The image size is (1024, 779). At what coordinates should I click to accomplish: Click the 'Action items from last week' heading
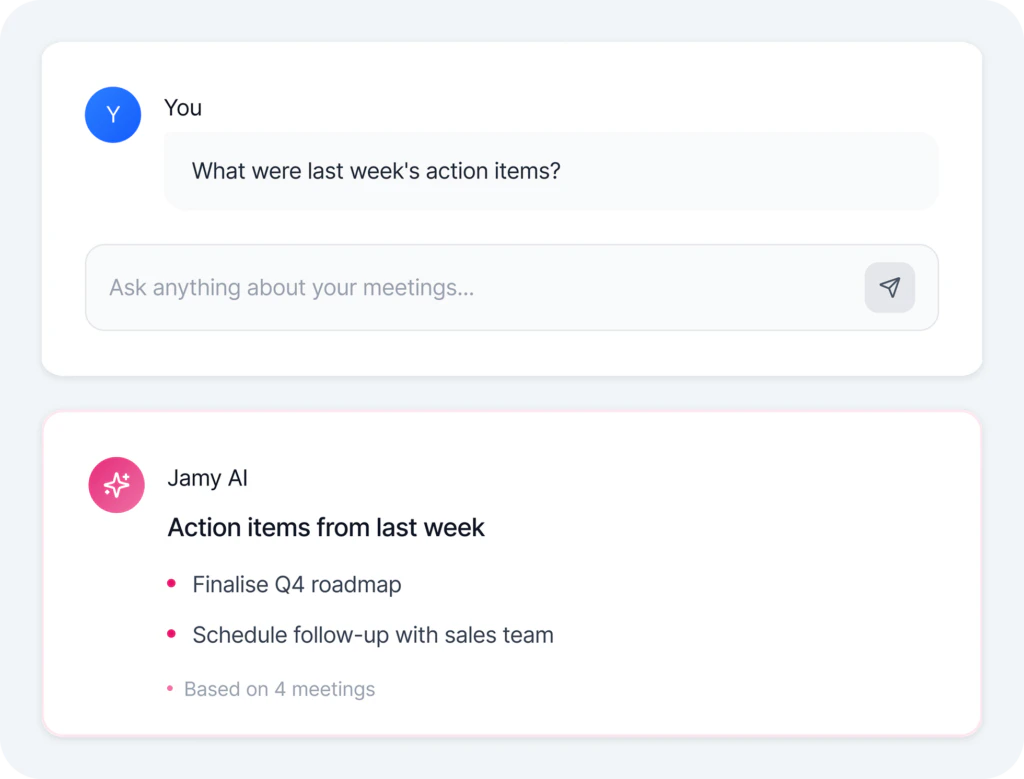tap(326, 527)
